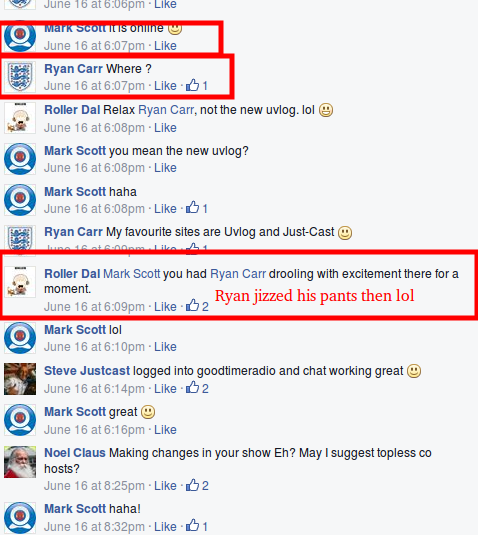Open Noel Claus's profile picture

[20, 462]
